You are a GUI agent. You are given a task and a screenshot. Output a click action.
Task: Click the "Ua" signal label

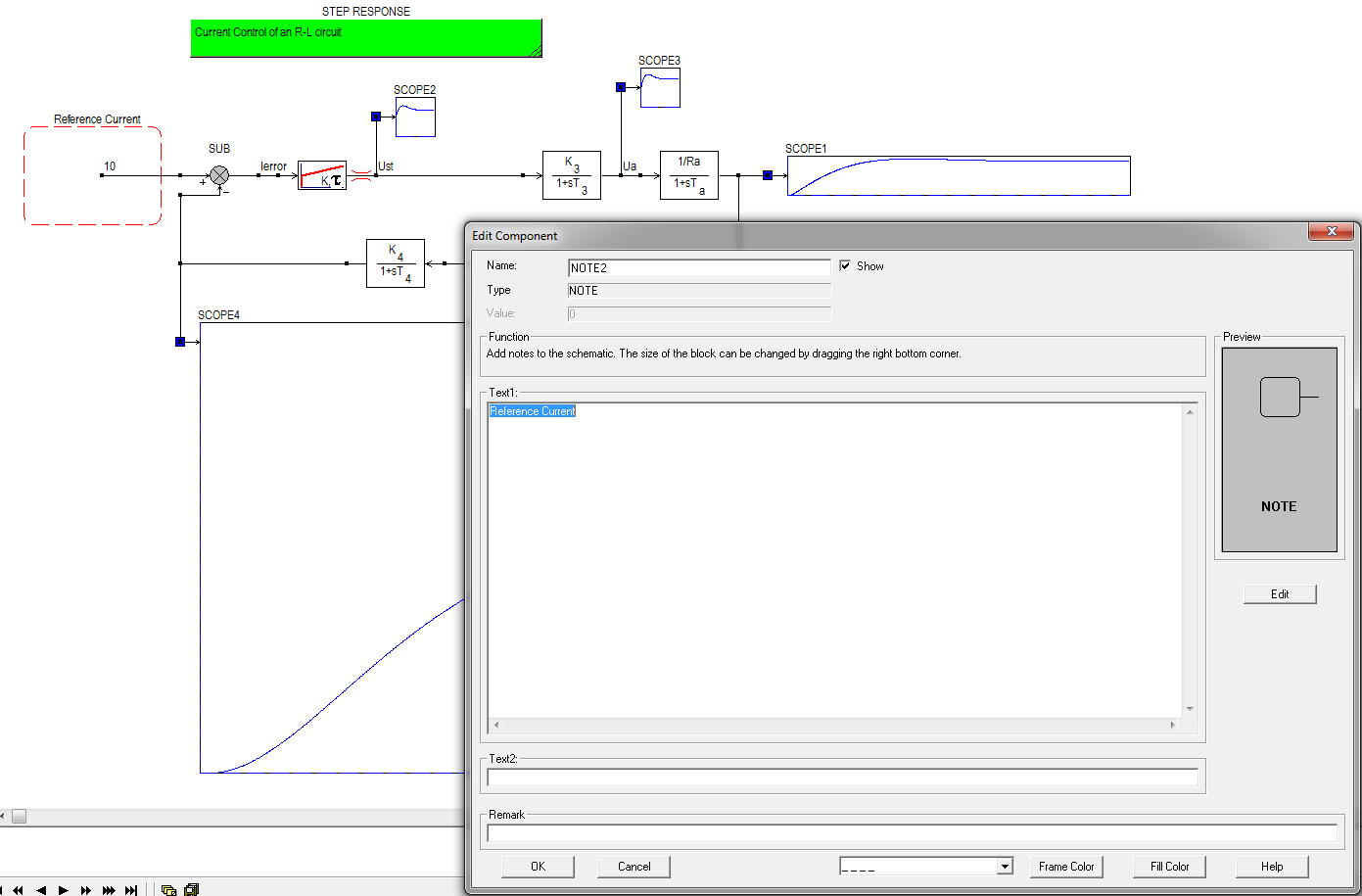pyautogui.click(x=630, y=166)
